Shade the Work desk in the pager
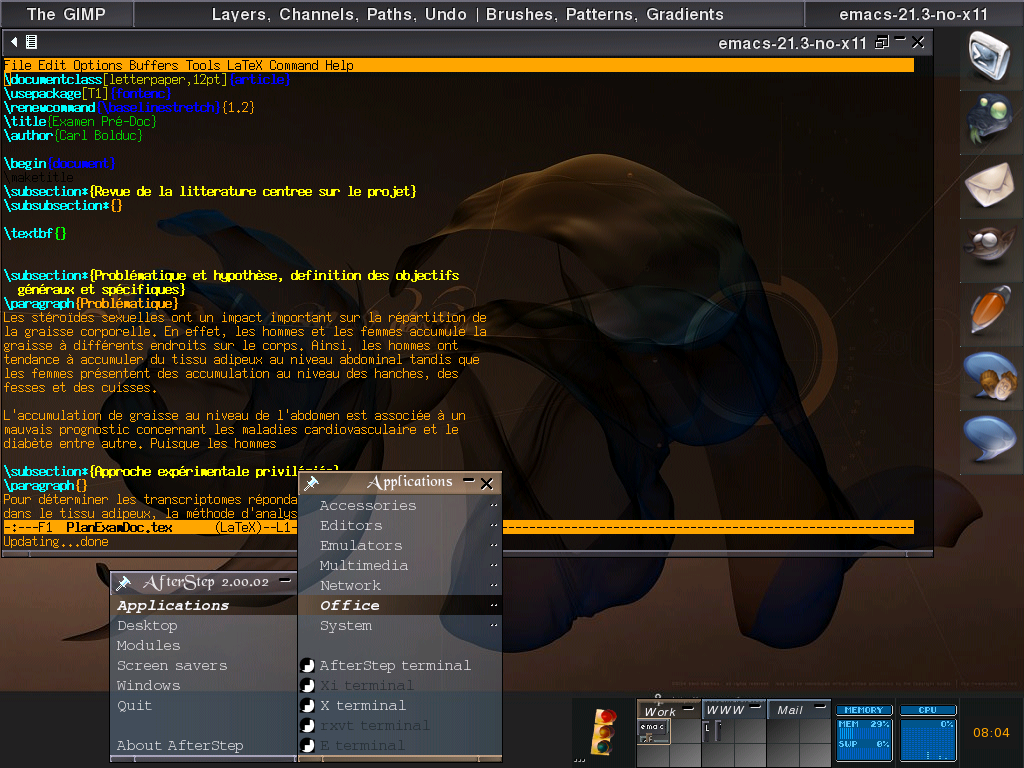This screenshot has width=1024, height=768. coord(688,709)
